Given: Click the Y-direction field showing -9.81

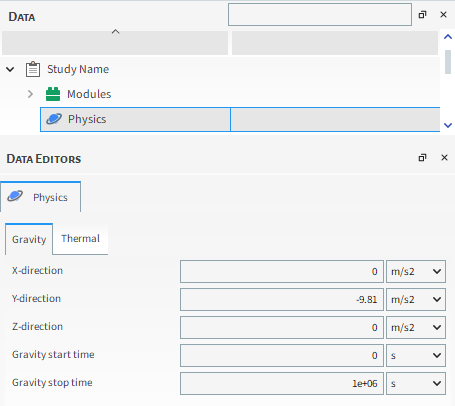Looking at the screenshot, I should click(282, 300).
